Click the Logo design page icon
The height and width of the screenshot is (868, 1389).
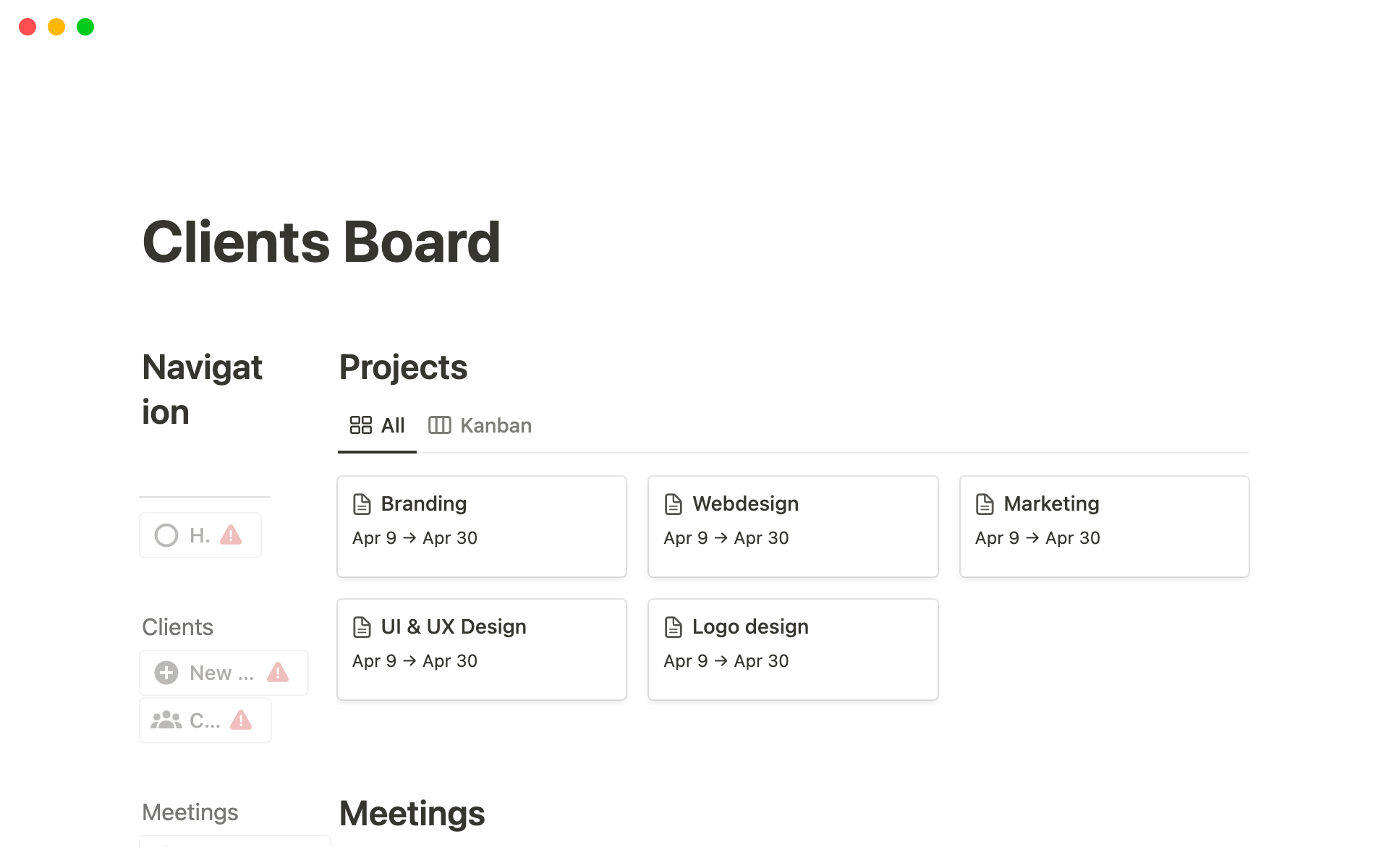coord(673,627)
